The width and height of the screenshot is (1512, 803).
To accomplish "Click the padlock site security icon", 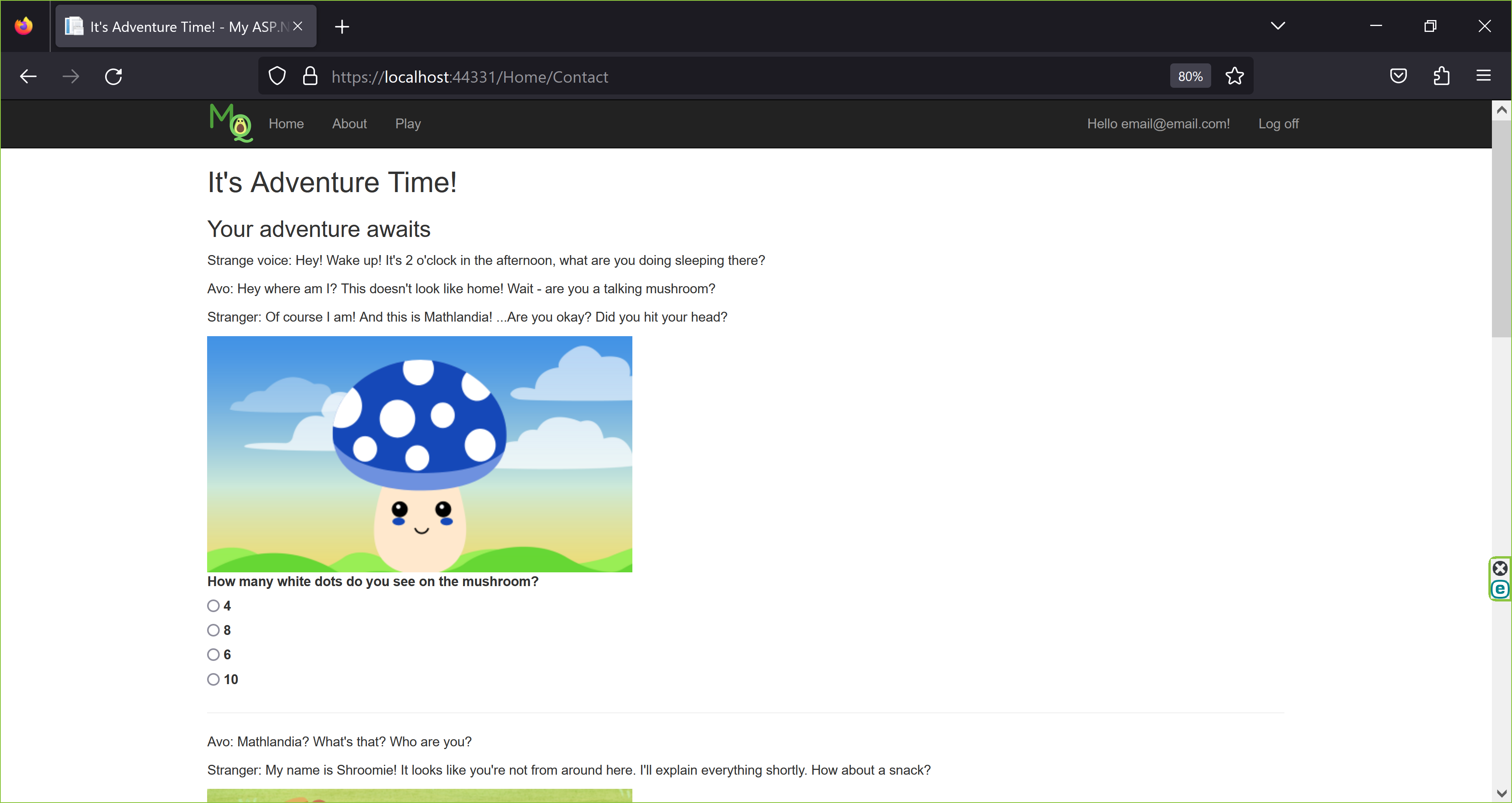I will pos(310,76).
